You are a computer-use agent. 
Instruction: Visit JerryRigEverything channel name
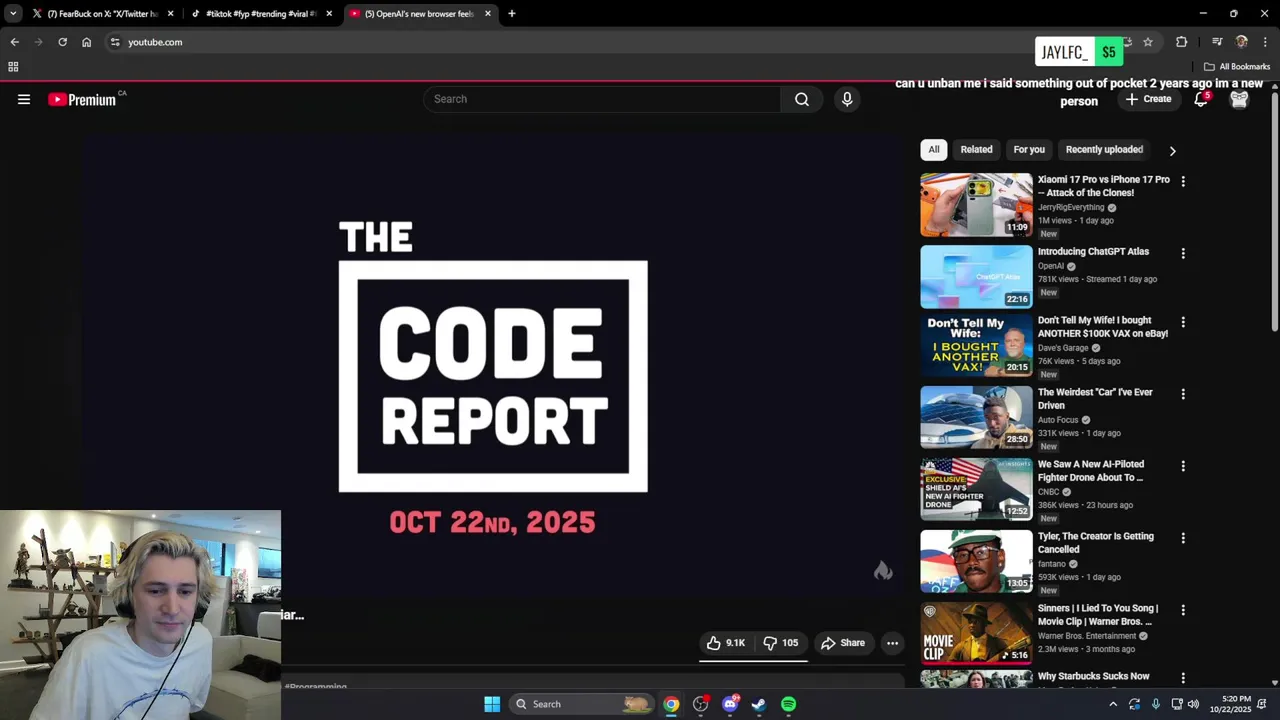pos(1071,208)
